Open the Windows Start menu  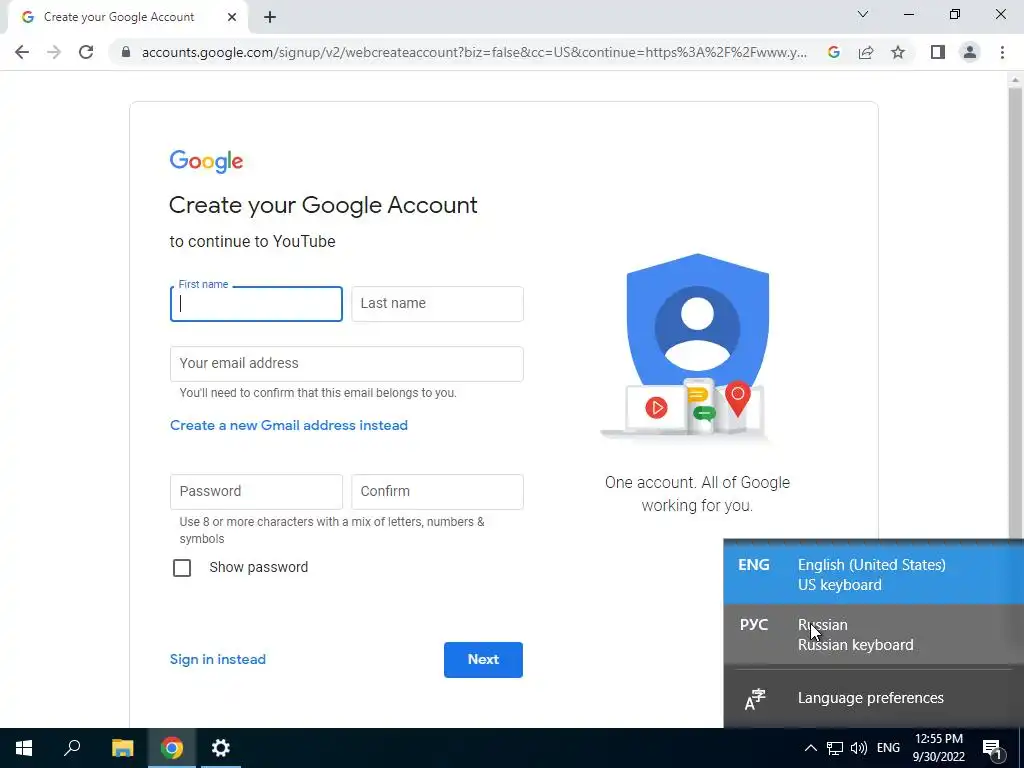pyautogui.click(x=24, y=748)
